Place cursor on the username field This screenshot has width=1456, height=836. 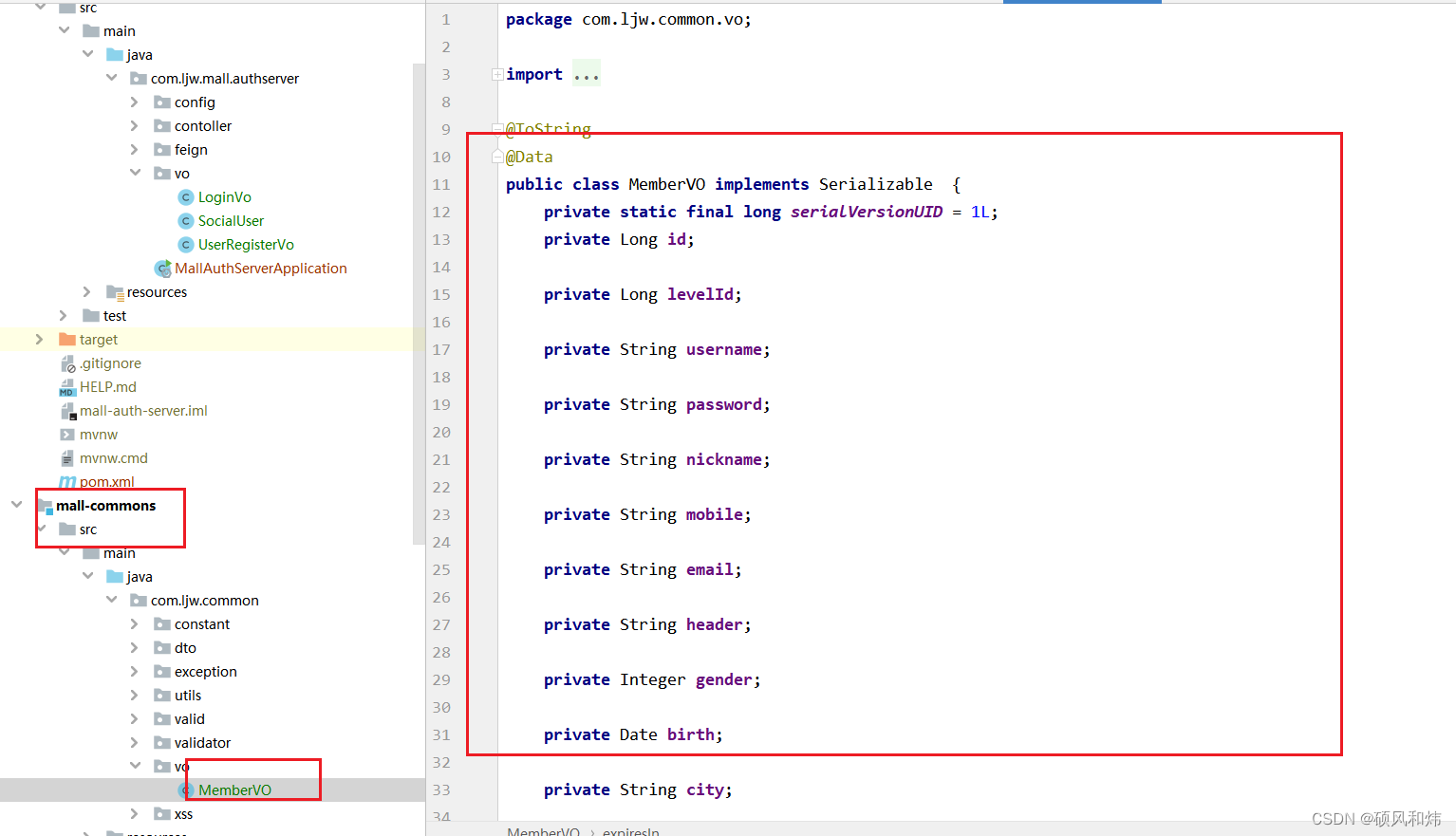[723, 349]
